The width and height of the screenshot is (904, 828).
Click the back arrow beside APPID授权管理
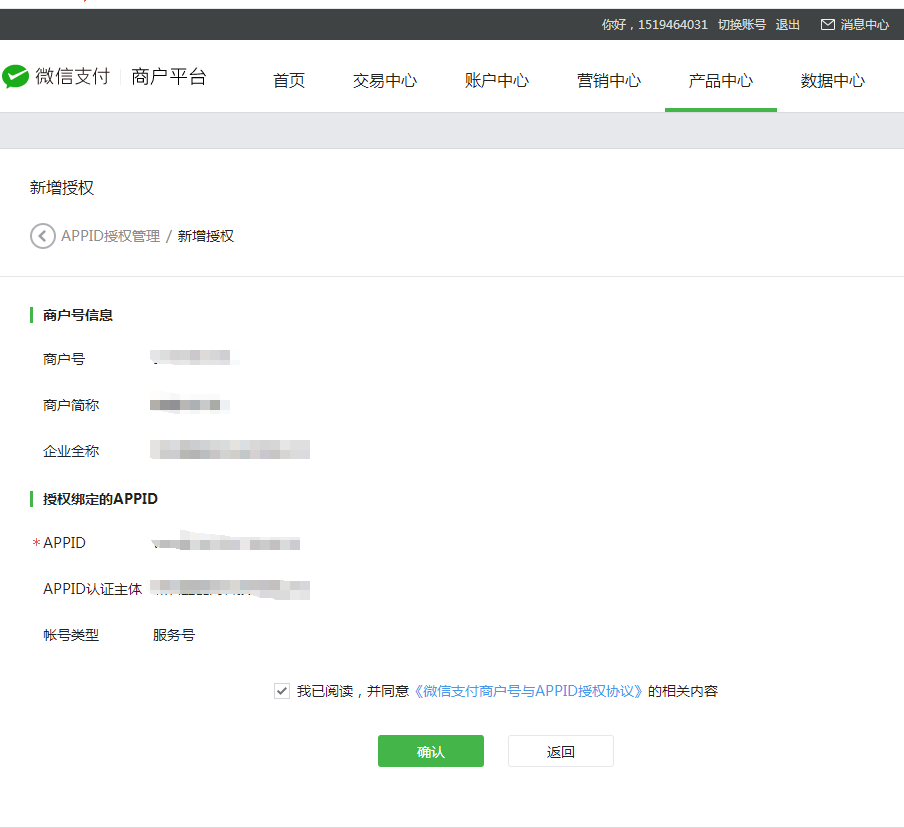coord(42,236)
